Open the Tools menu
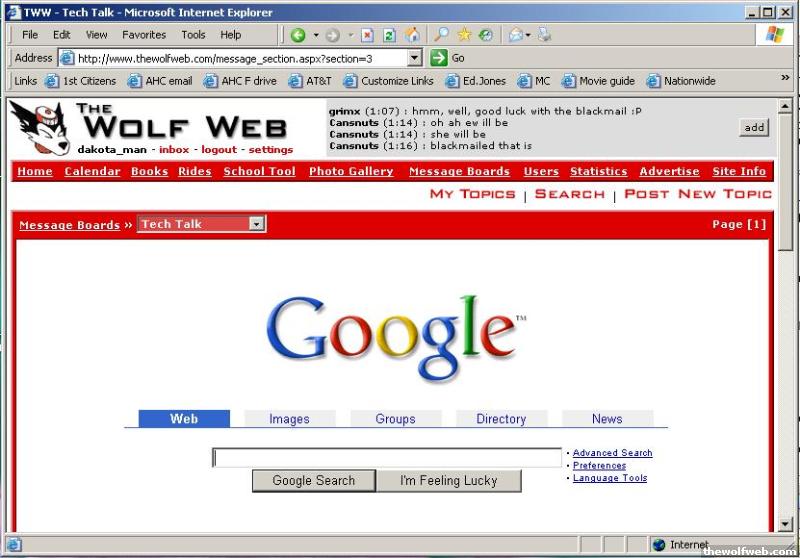 click(x=193, y=35)
